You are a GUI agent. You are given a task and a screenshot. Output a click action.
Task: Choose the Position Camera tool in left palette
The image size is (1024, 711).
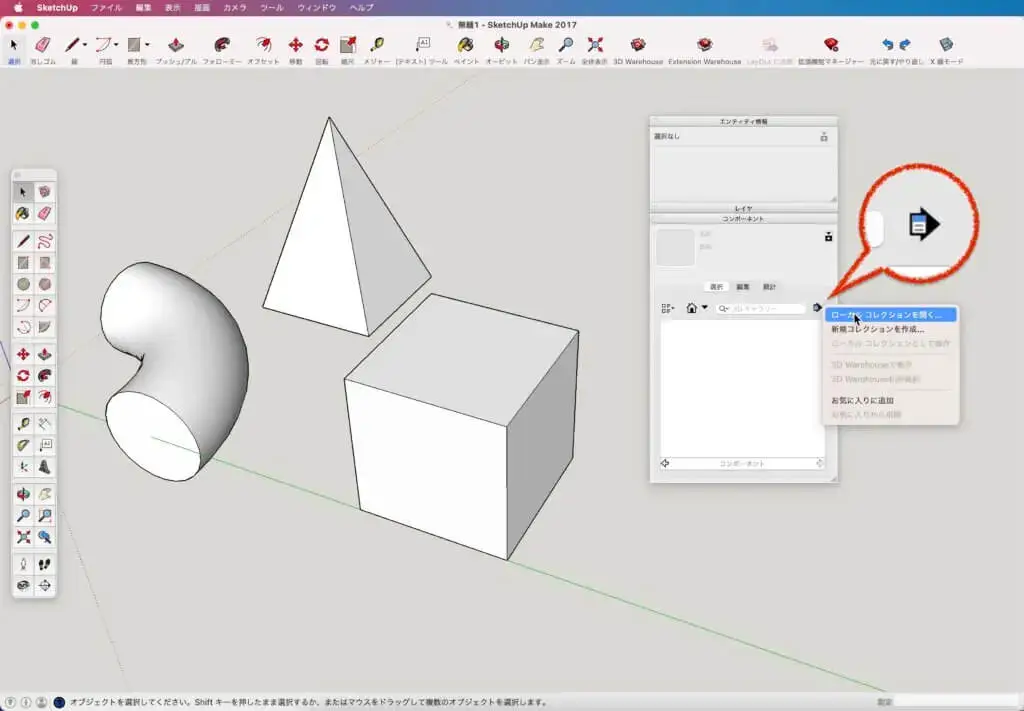pos(23,565)
